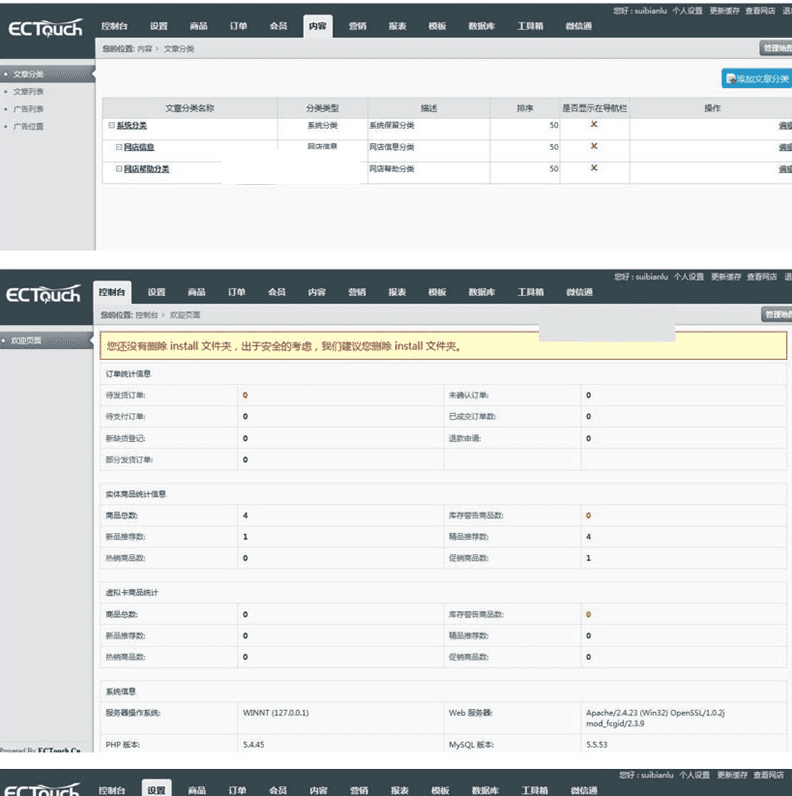Open 个人设置 link in the bottom page header
The width and height of the screenshot is (792, 796).
click(x=695, y=775)
